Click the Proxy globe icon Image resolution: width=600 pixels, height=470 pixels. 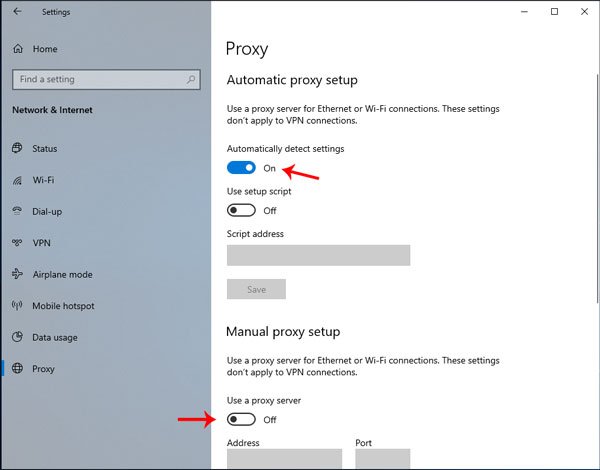click(x=17, y=369)
